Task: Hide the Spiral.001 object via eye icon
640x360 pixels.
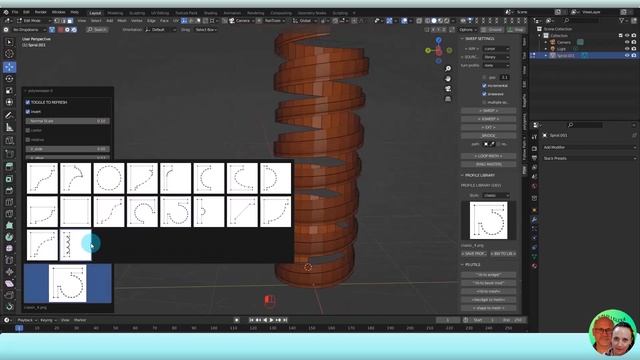Action: [x=627, y=55]
